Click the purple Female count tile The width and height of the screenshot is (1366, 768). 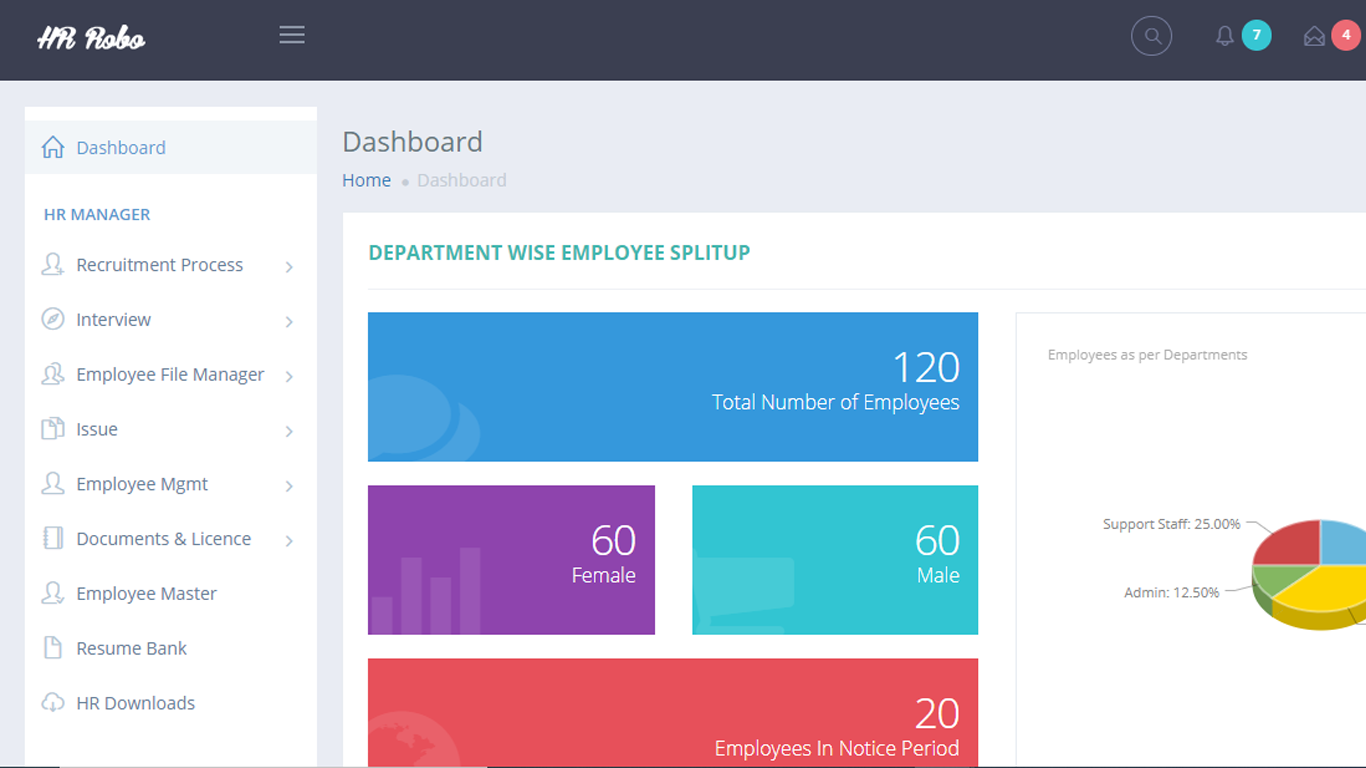511,560
